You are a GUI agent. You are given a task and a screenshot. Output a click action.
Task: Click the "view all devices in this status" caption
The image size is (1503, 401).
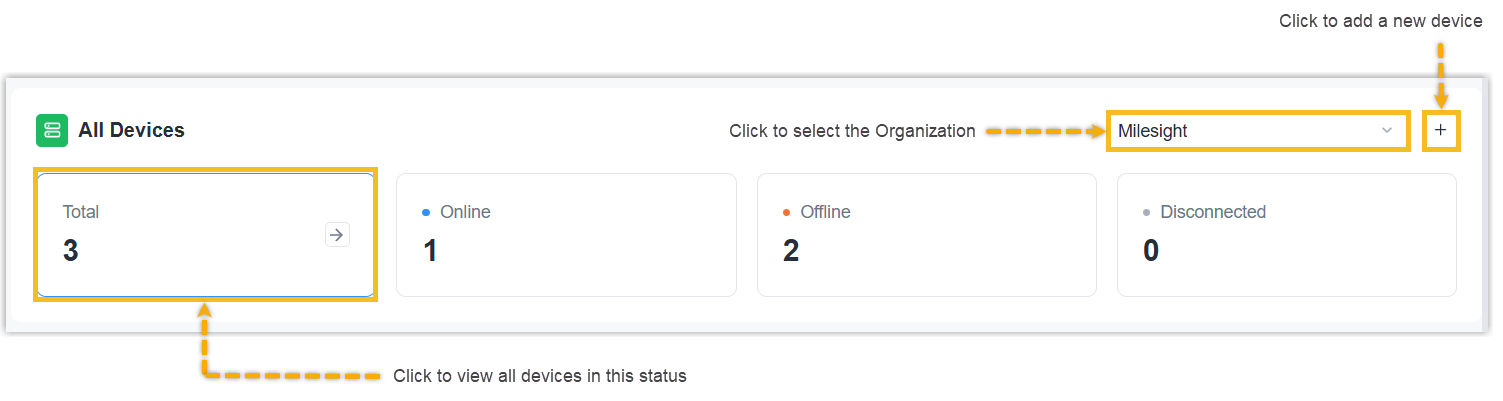[540, 376]
